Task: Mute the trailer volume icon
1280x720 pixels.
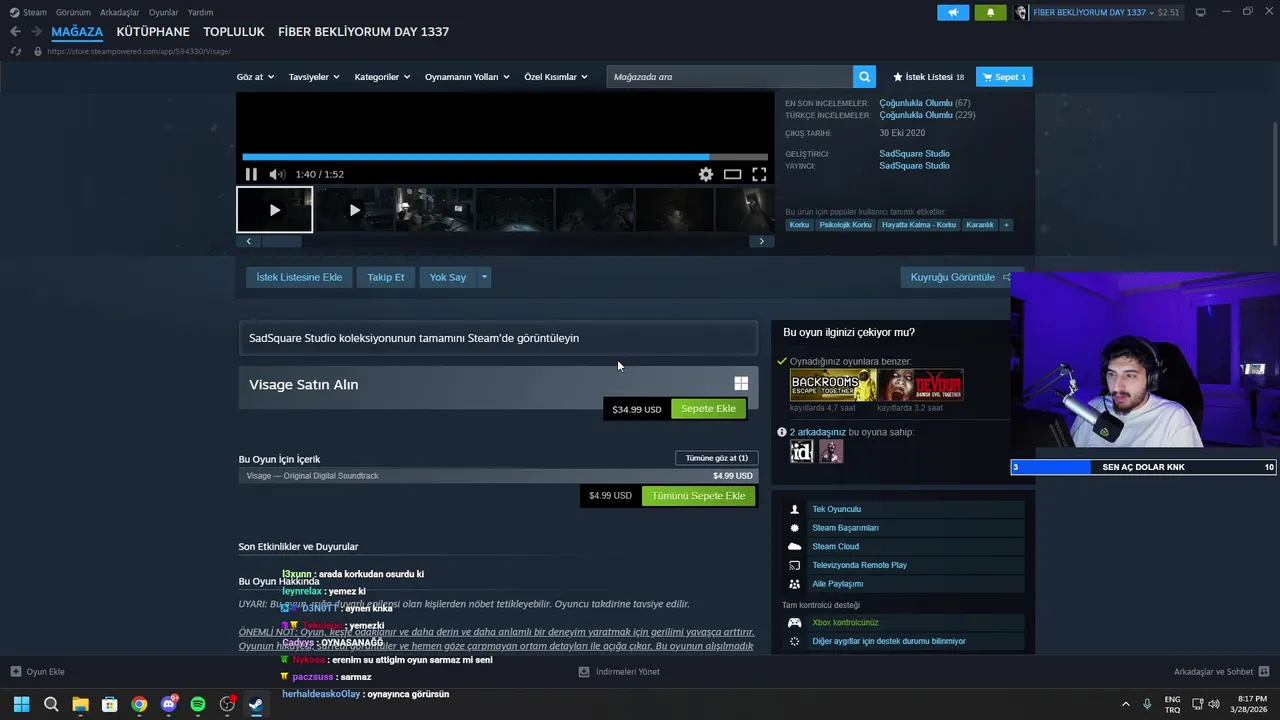Action: pos(277,174)
